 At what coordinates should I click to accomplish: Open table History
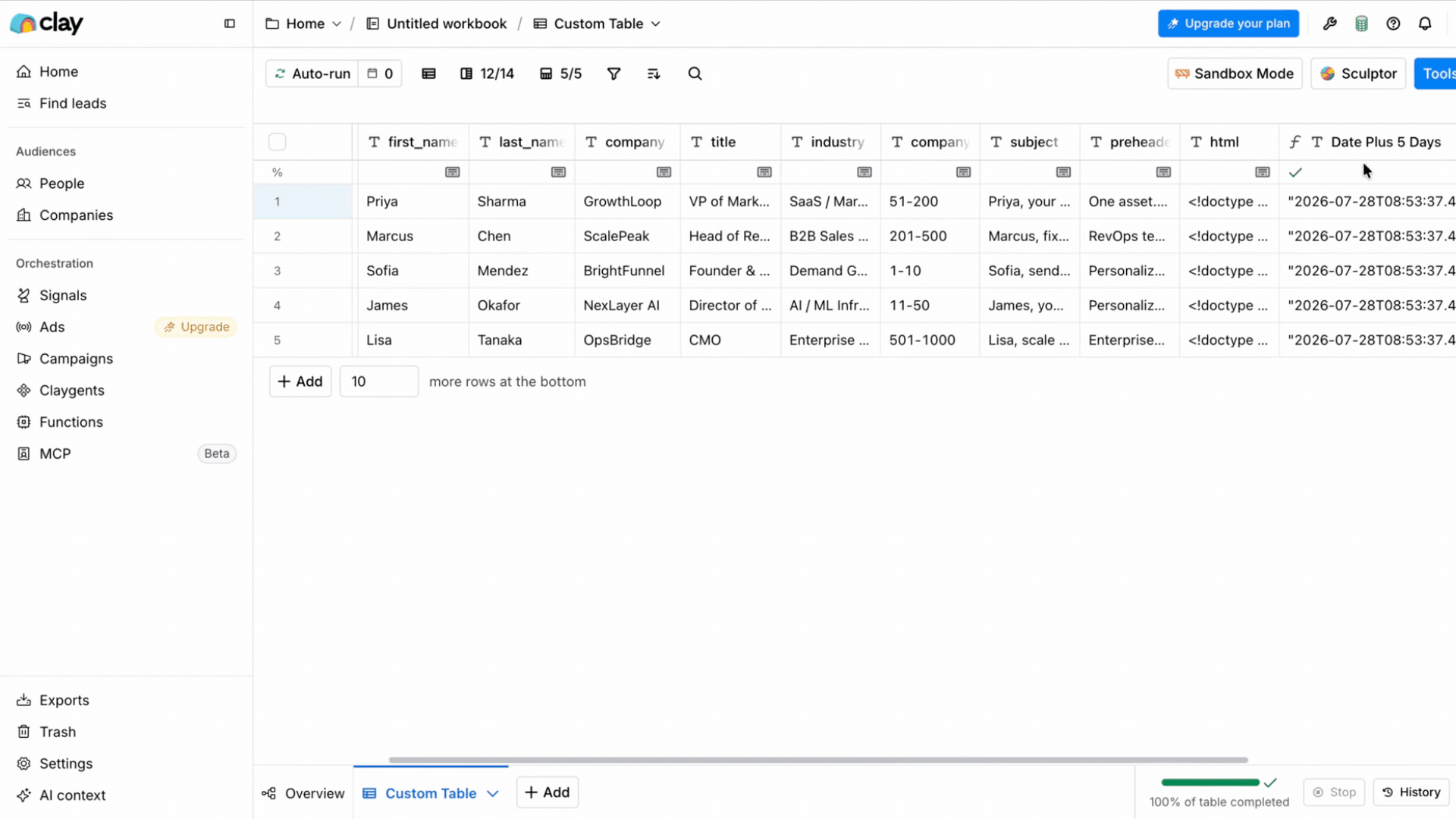click(1411, 792)
